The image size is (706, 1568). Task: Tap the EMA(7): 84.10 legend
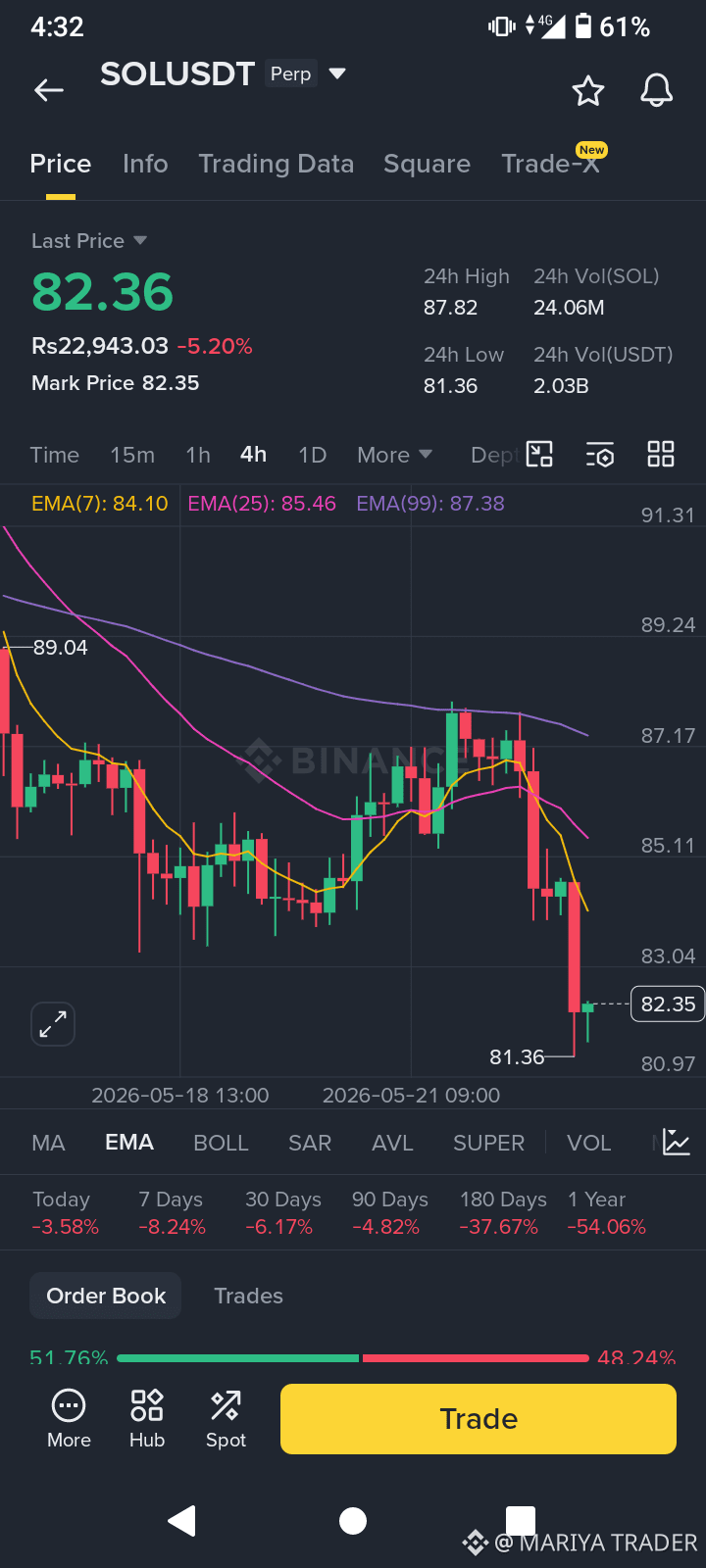[x=100, y=504]
